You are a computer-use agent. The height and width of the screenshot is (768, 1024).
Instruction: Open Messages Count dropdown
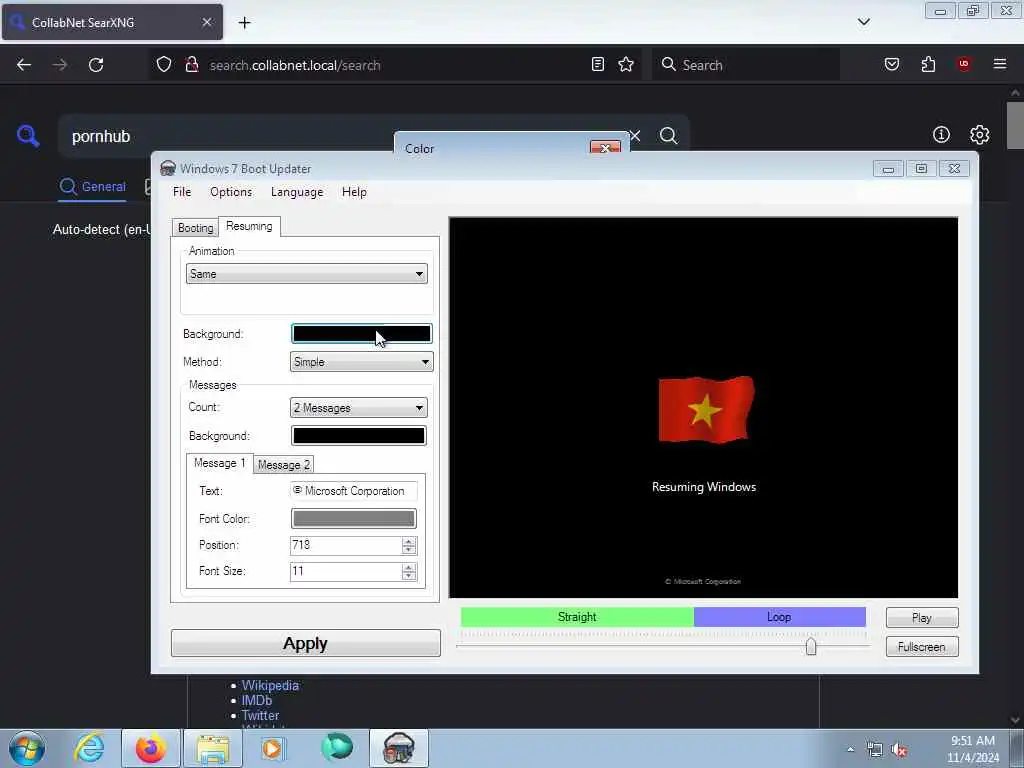point(359,408)
